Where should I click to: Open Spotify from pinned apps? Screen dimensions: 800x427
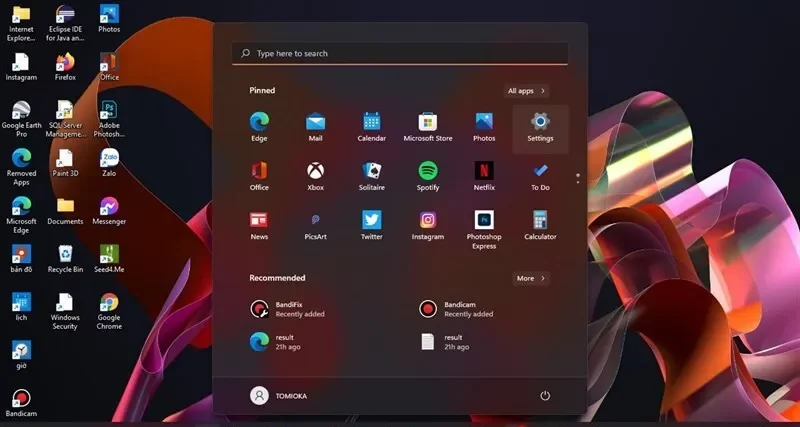click(x=428, y=177)
